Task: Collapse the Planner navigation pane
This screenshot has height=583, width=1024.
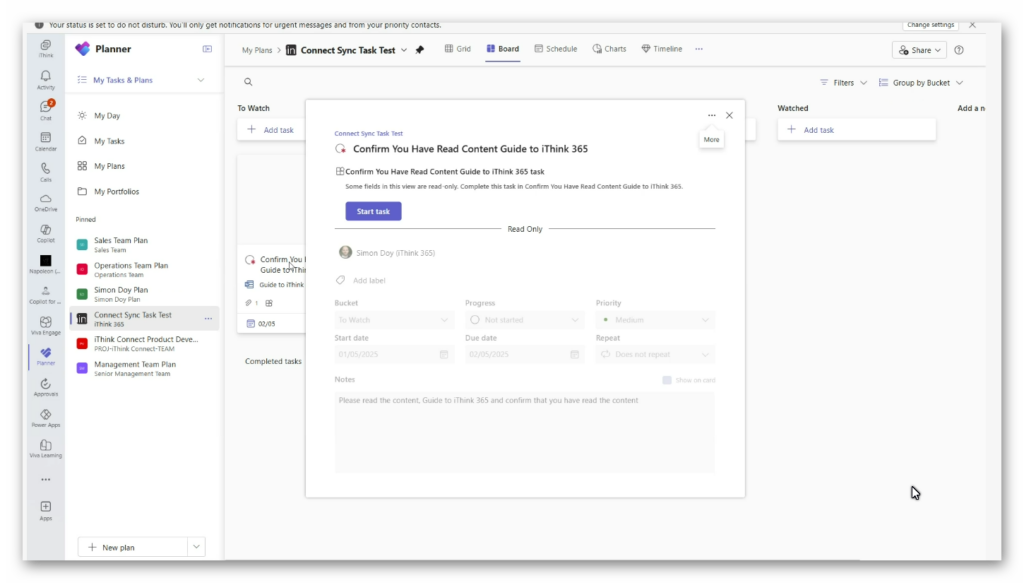Action: point(207,49)
